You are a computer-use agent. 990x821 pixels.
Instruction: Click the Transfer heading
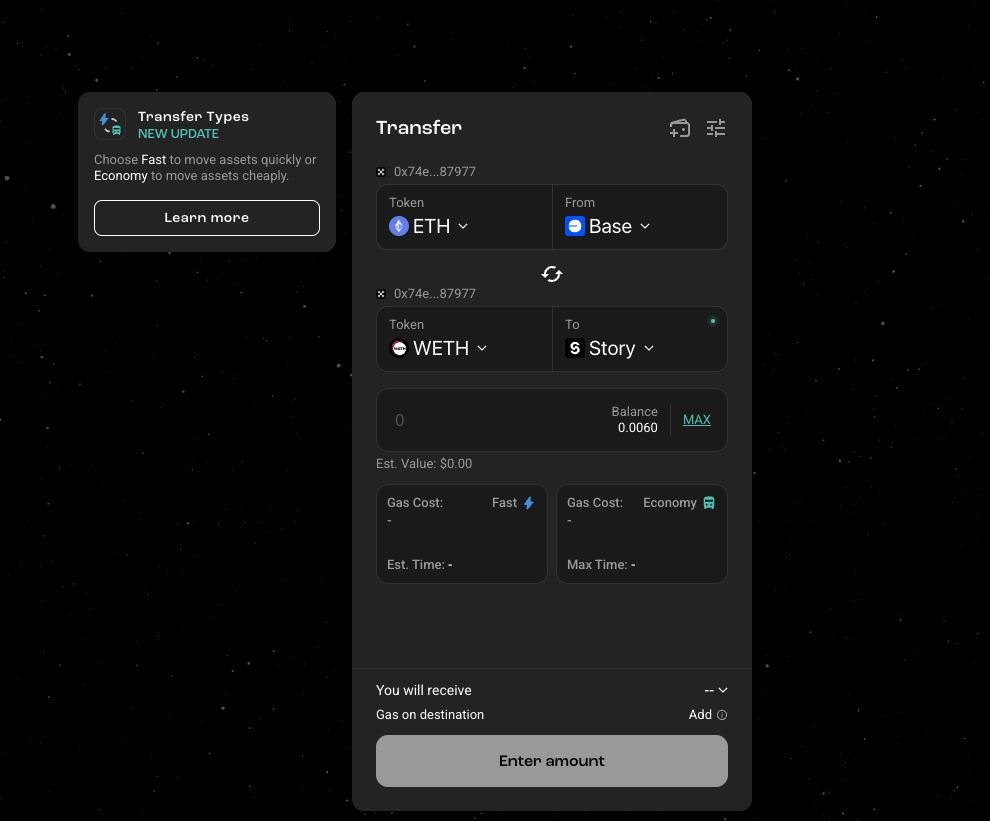tap(419, 128)
